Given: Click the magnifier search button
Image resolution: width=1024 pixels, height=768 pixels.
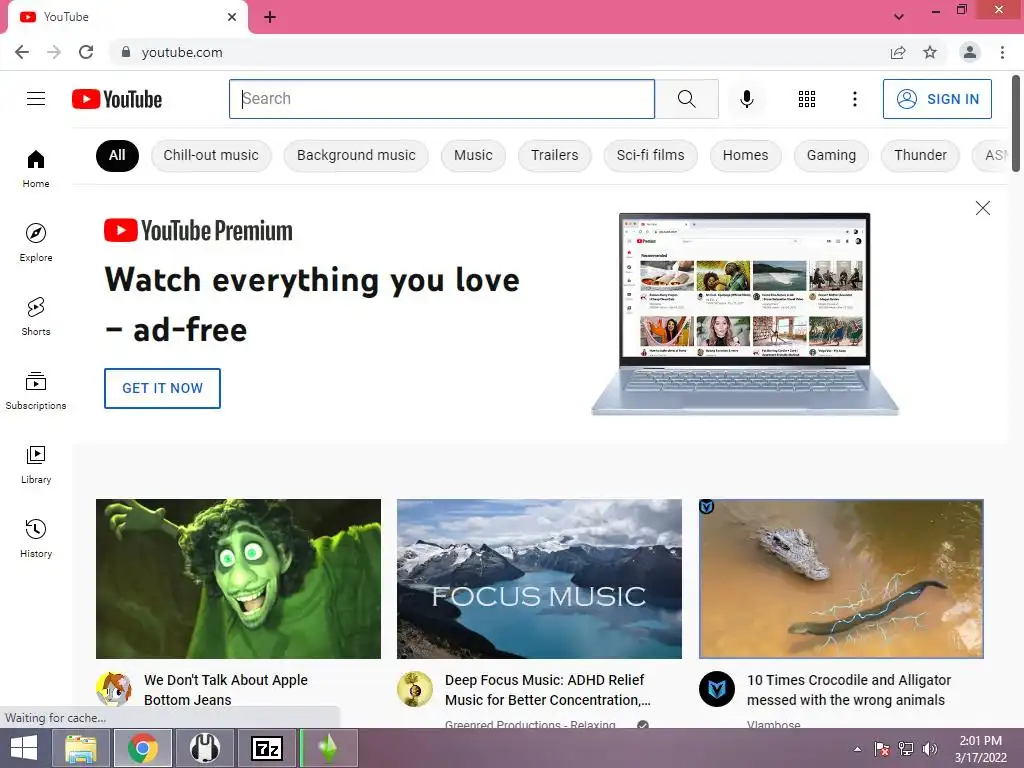Looking at the screenshot, I should (x=686, y=99).
